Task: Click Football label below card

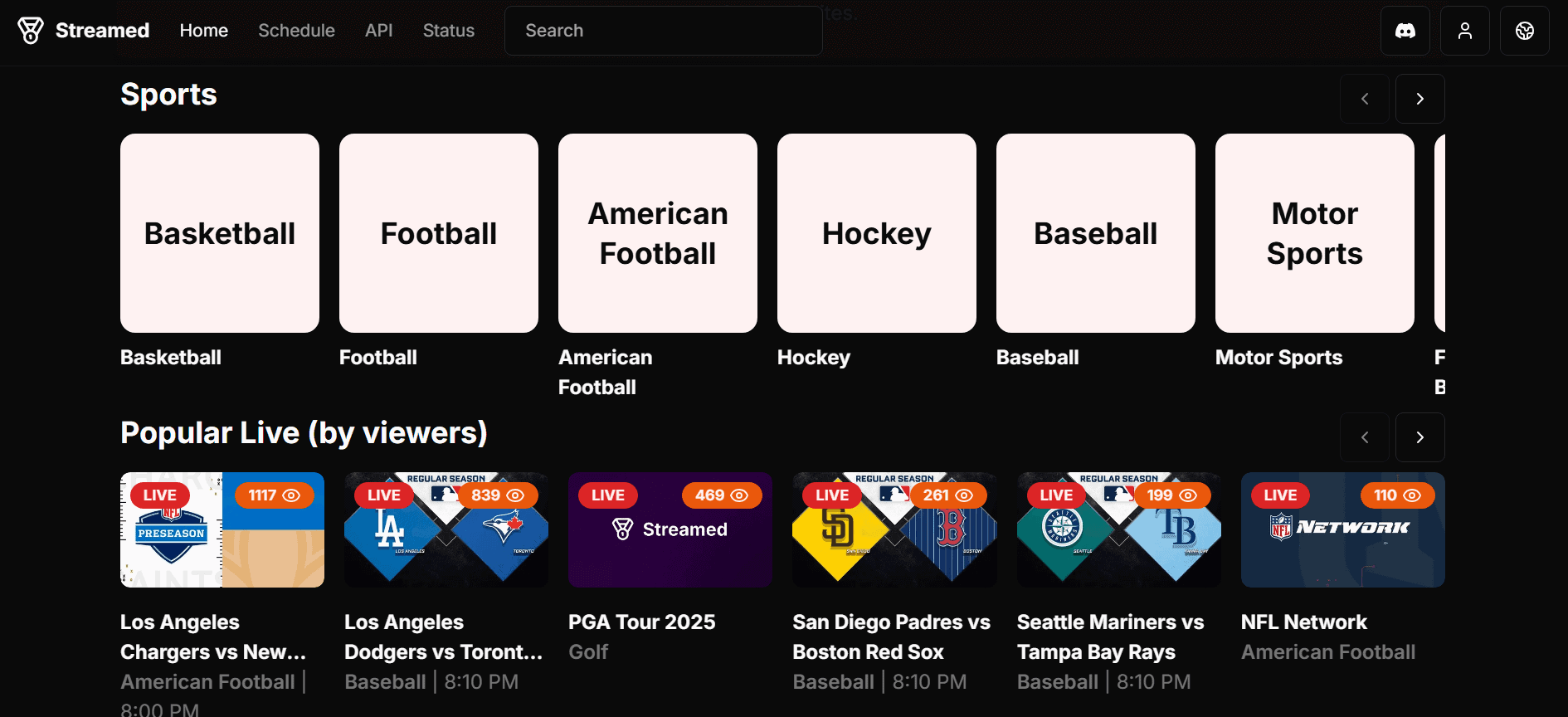Action: point(378,358)
